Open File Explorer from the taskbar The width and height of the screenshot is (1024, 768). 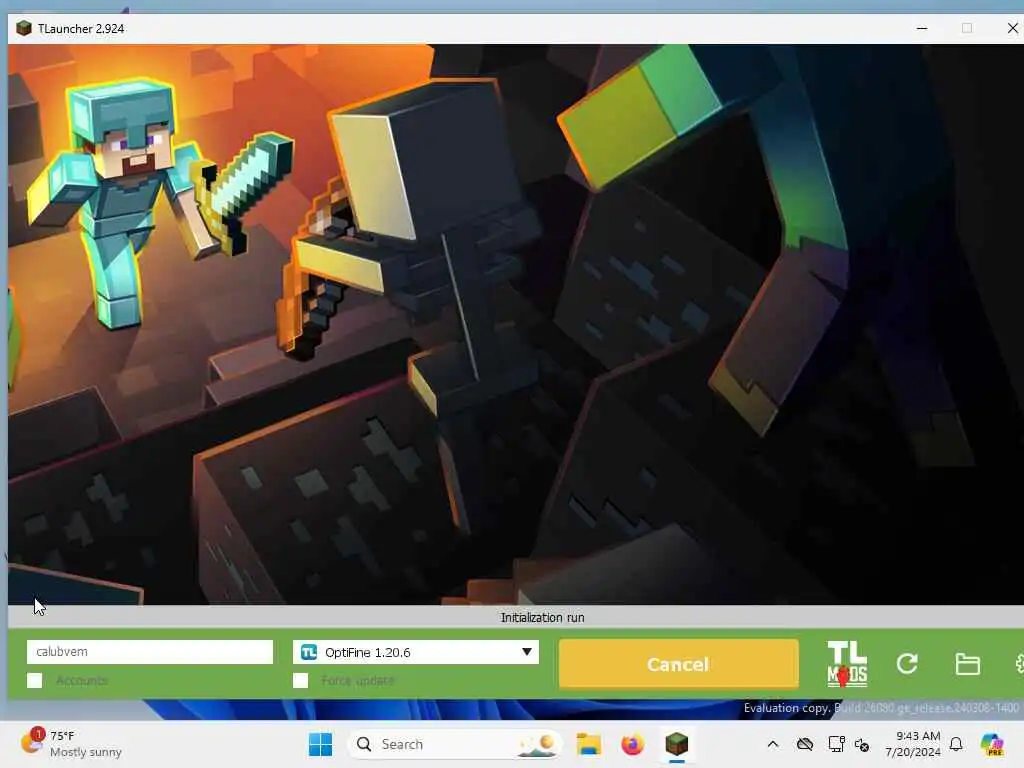[588, 744]
